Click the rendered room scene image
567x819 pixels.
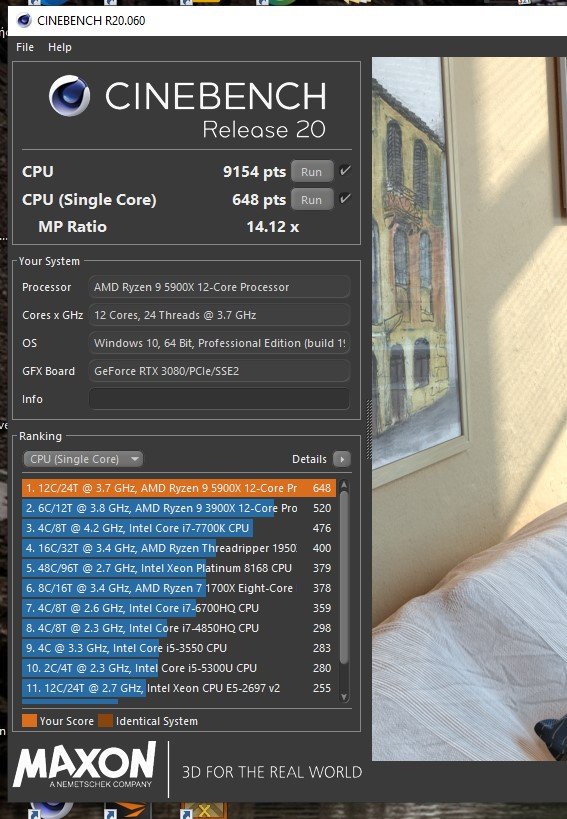pos(469,408)
